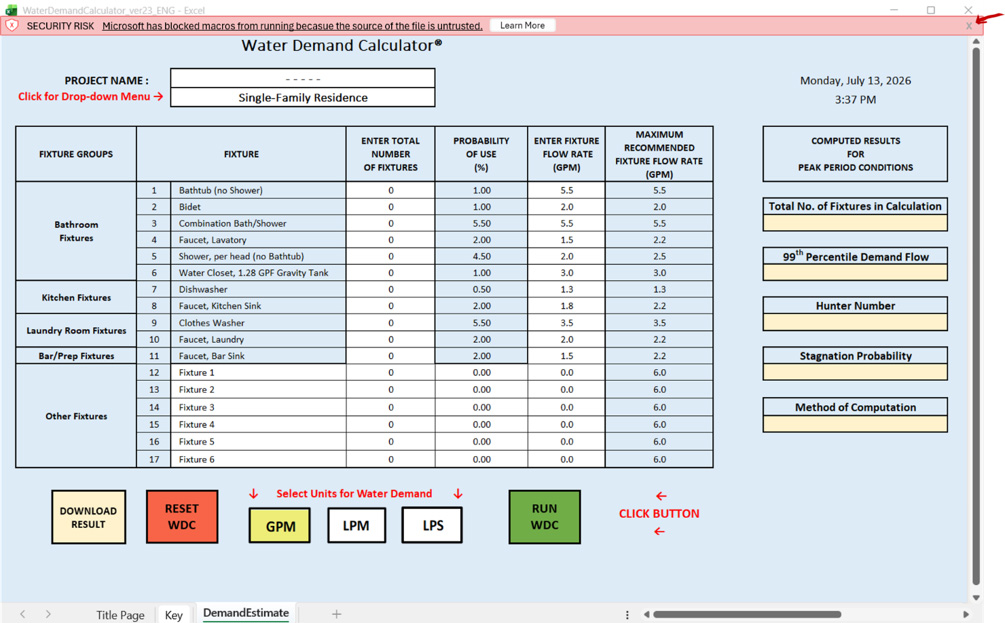
Task: Select fixture count for Faucet, Lavatory
Action: (390, 240)
